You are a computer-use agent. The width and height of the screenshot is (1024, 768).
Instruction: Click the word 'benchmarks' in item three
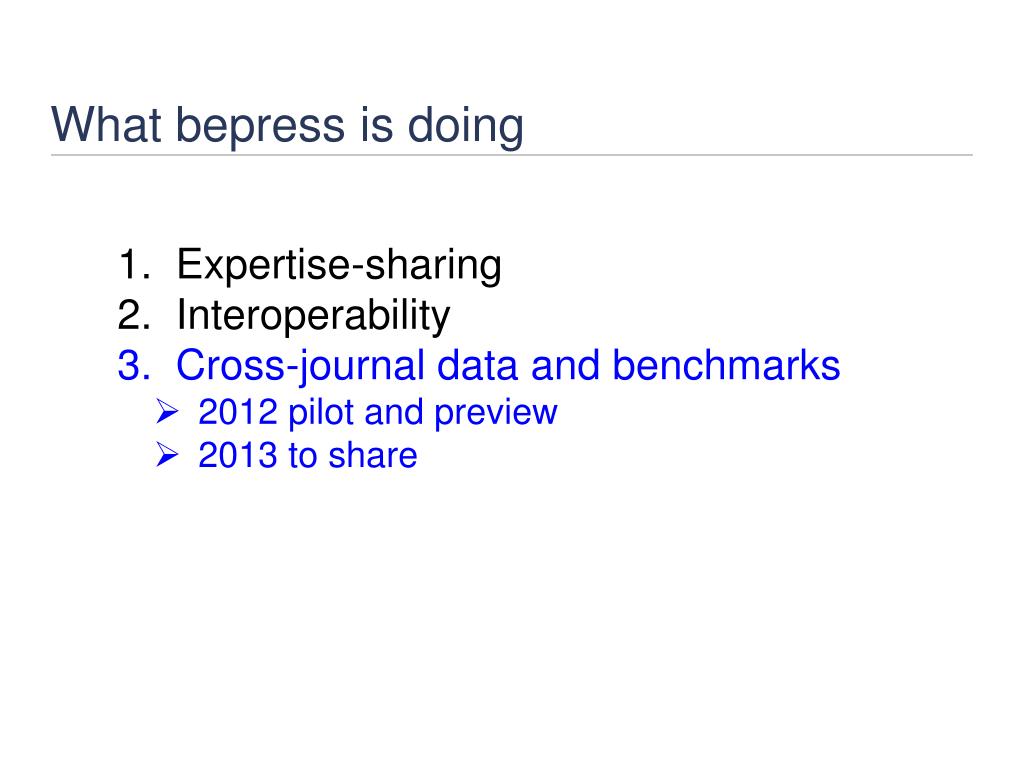[x=726, y=365]
